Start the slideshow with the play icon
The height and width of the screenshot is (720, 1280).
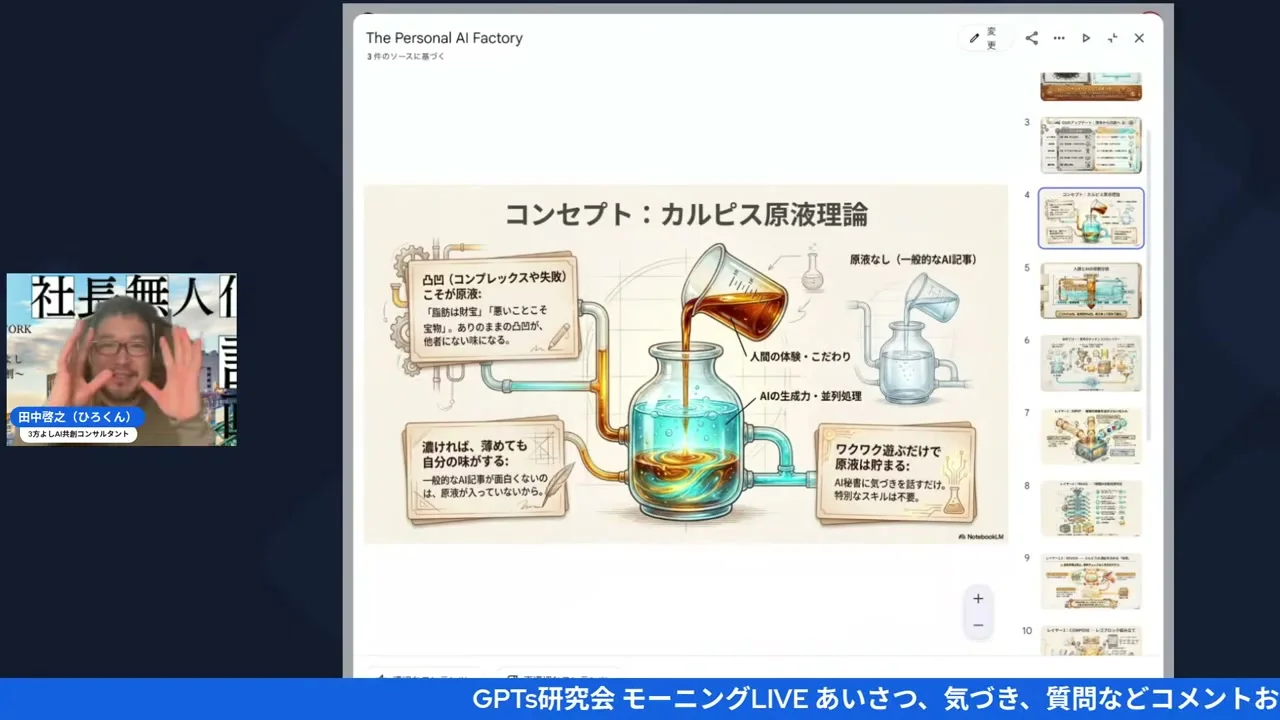tap(1086, 38)
